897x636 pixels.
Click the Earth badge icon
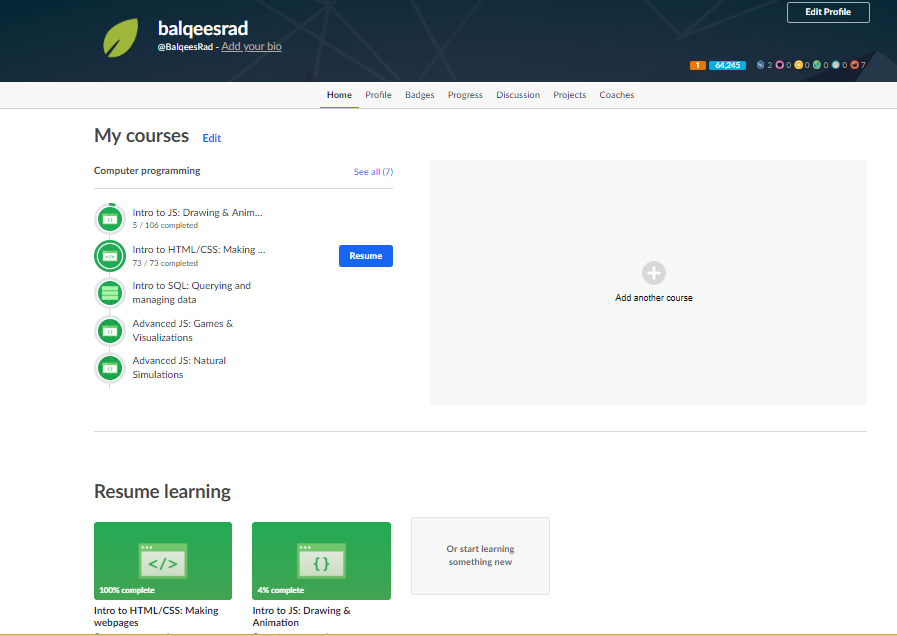pos(817,65)
